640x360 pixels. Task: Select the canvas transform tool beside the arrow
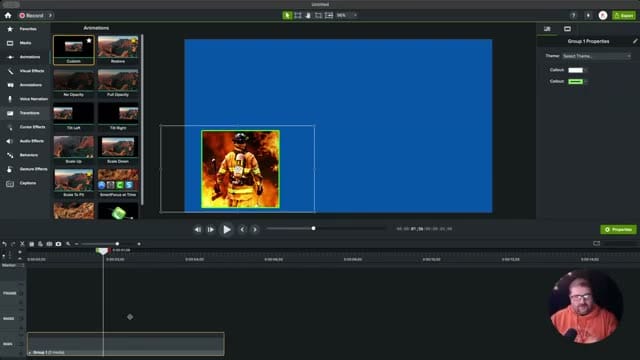point(298,16)
